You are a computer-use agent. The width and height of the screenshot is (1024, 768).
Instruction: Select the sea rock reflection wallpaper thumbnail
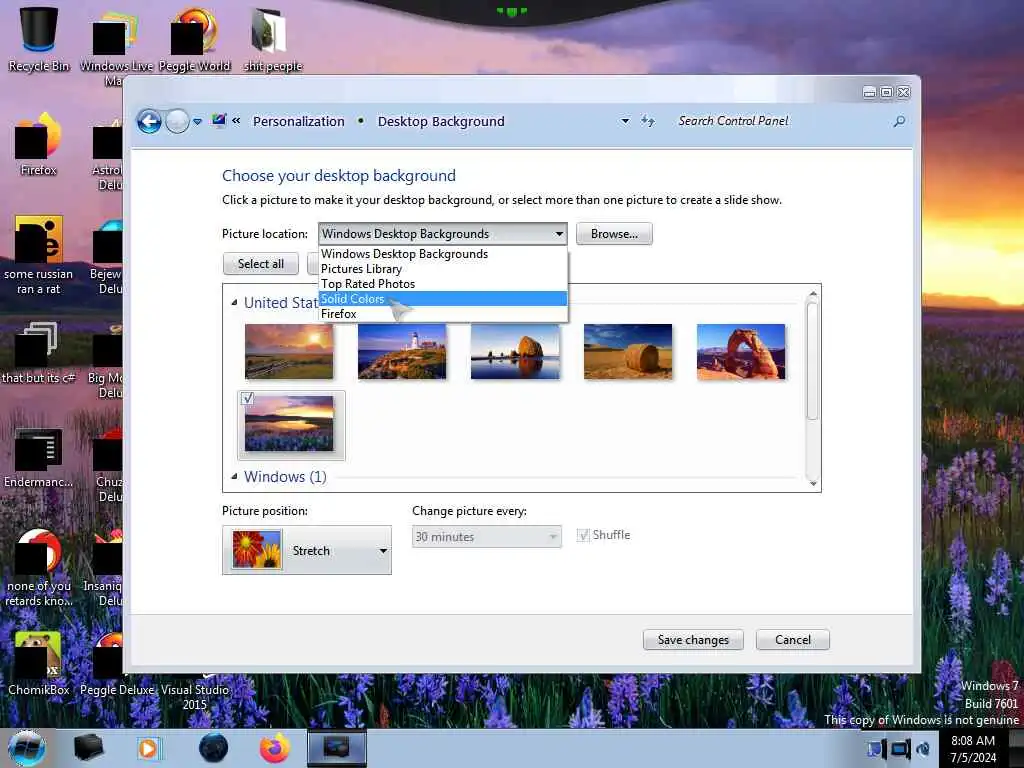515,351
